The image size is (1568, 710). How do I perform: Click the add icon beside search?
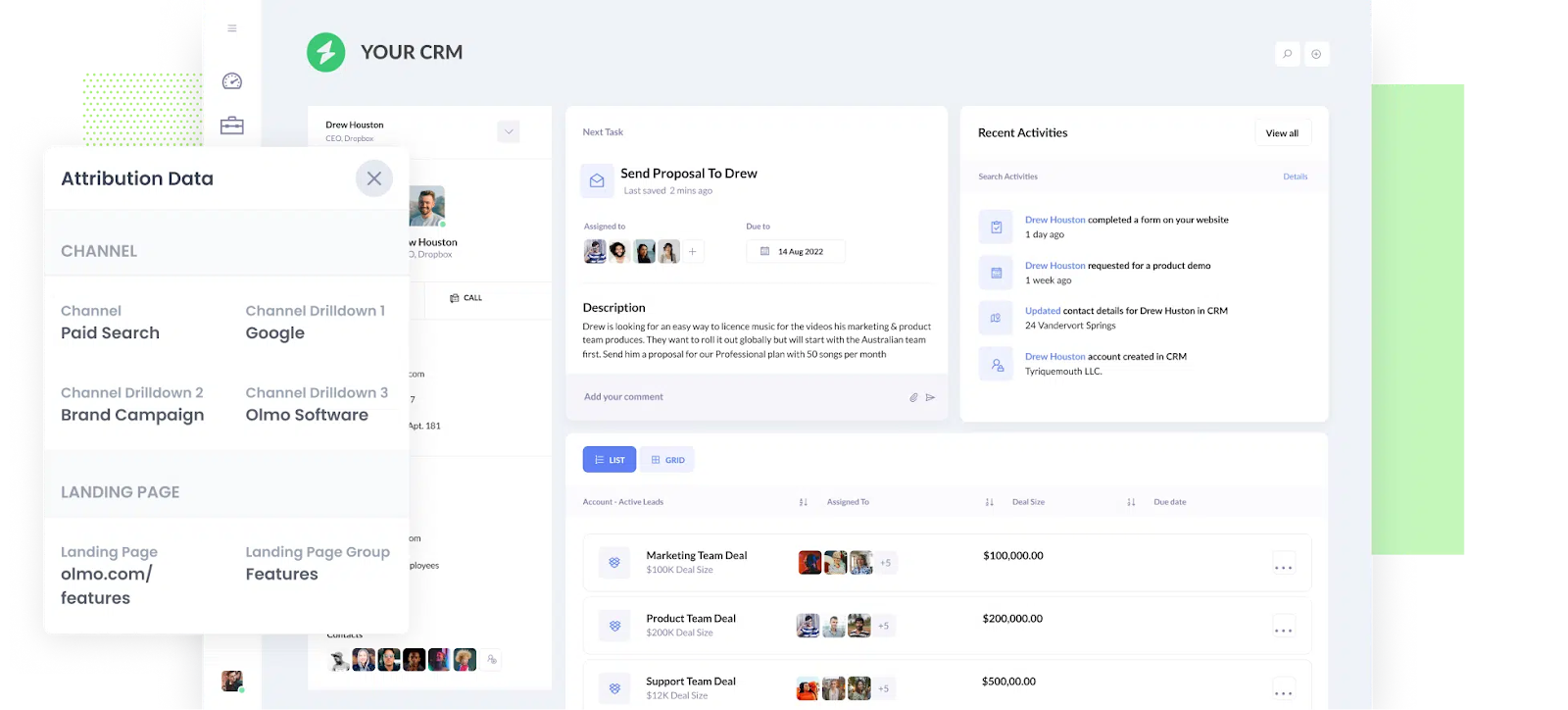[x=1316, y=54]
